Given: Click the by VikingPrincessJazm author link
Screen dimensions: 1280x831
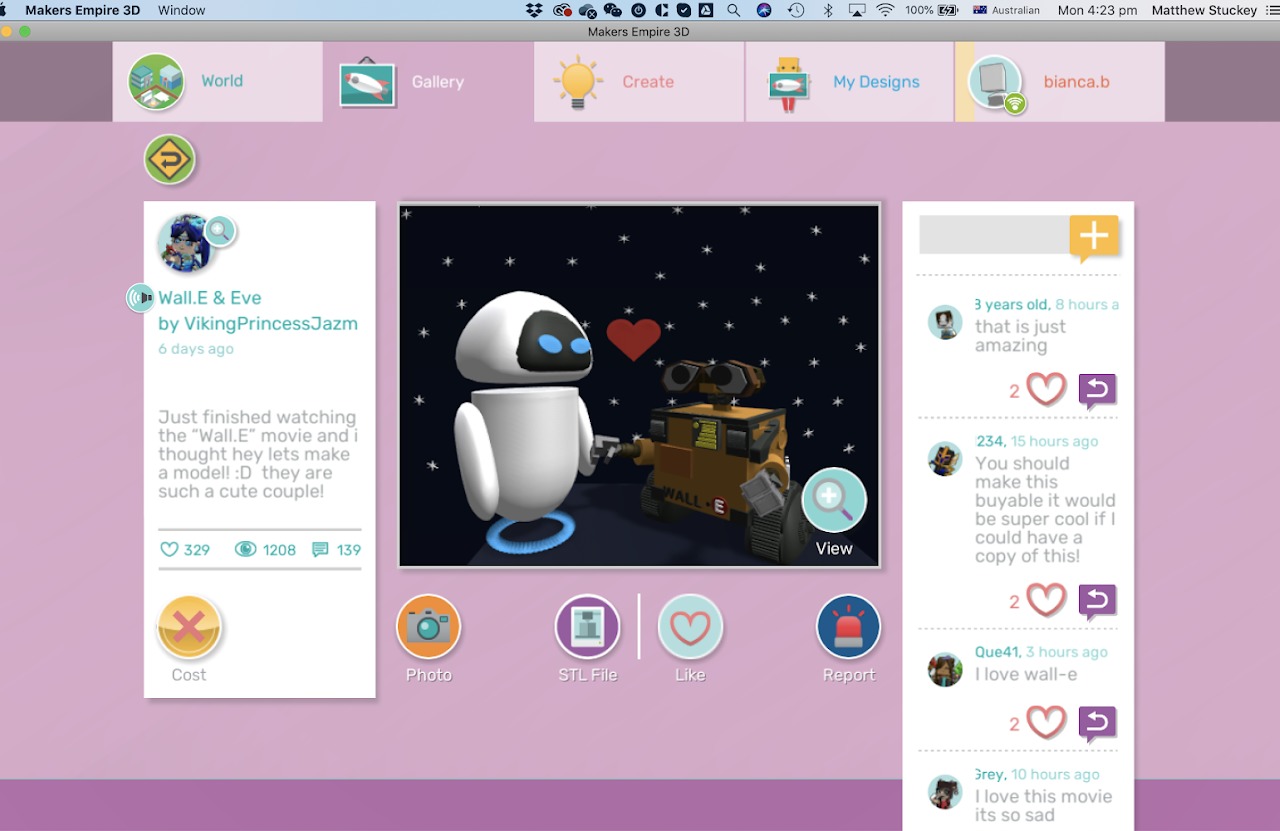Looking at the screenshot, I should click(x=258, y=324).
